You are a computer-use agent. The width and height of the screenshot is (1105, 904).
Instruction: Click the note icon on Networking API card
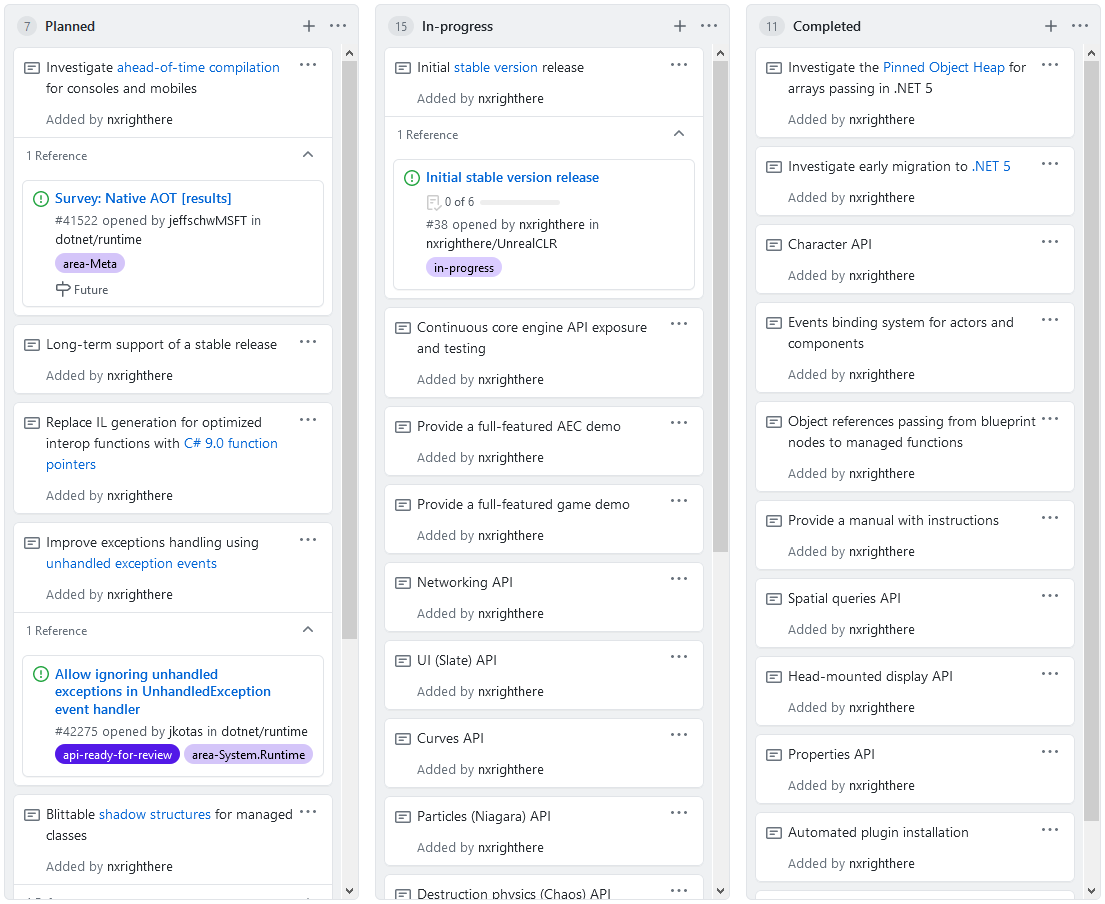pos(402,583)
